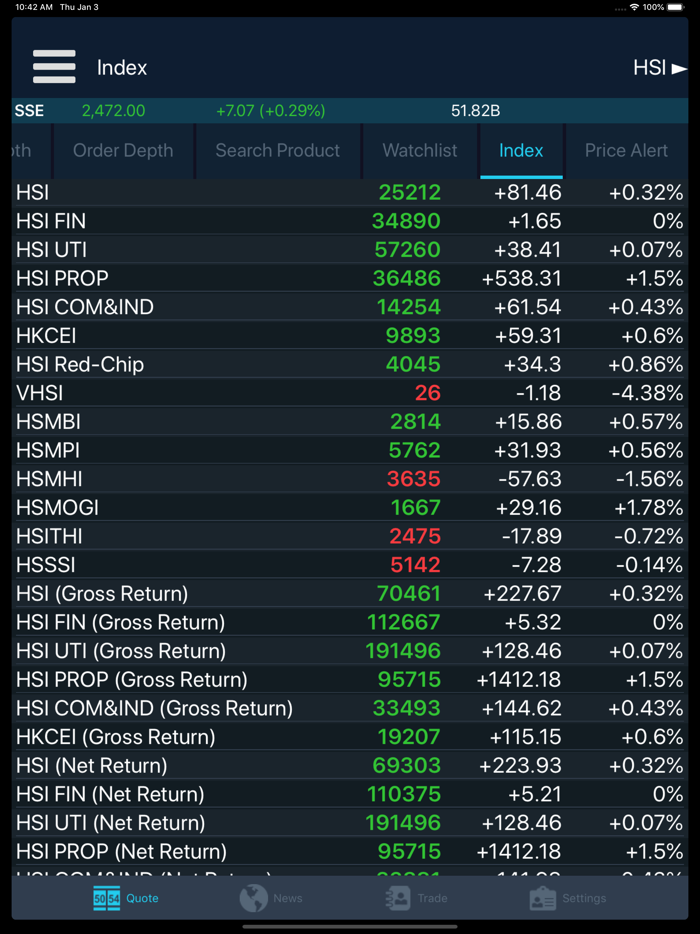Select the Index tab

coord(521,151)
